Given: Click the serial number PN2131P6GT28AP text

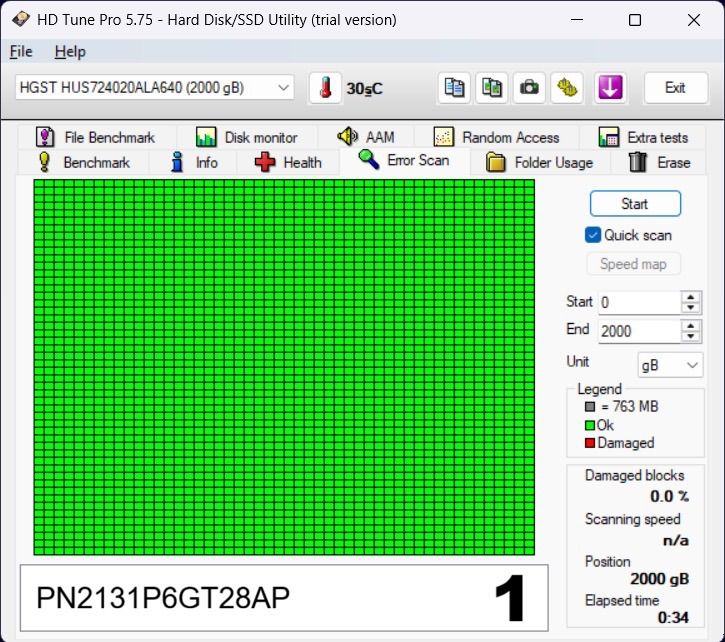Looking at the screenshot, I should [163, 598].
